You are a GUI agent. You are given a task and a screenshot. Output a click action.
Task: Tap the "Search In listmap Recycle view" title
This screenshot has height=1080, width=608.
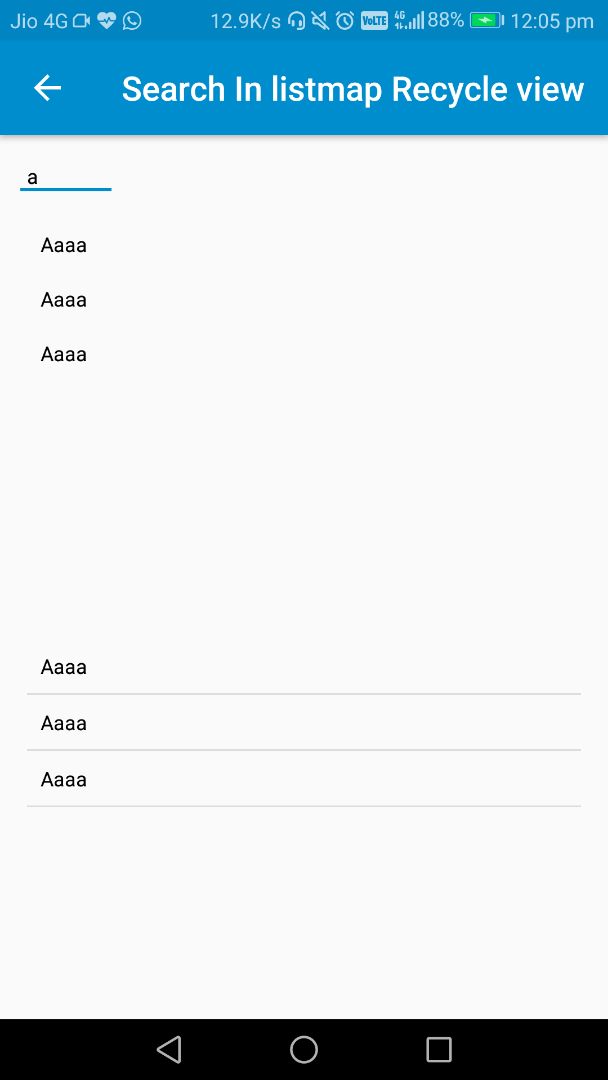click(x=352, y=89)
